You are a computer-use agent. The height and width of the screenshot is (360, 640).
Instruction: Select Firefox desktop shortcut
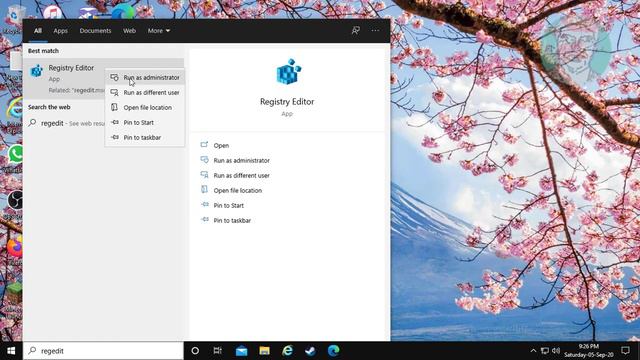pyautogui.click(x=15, y=247)
